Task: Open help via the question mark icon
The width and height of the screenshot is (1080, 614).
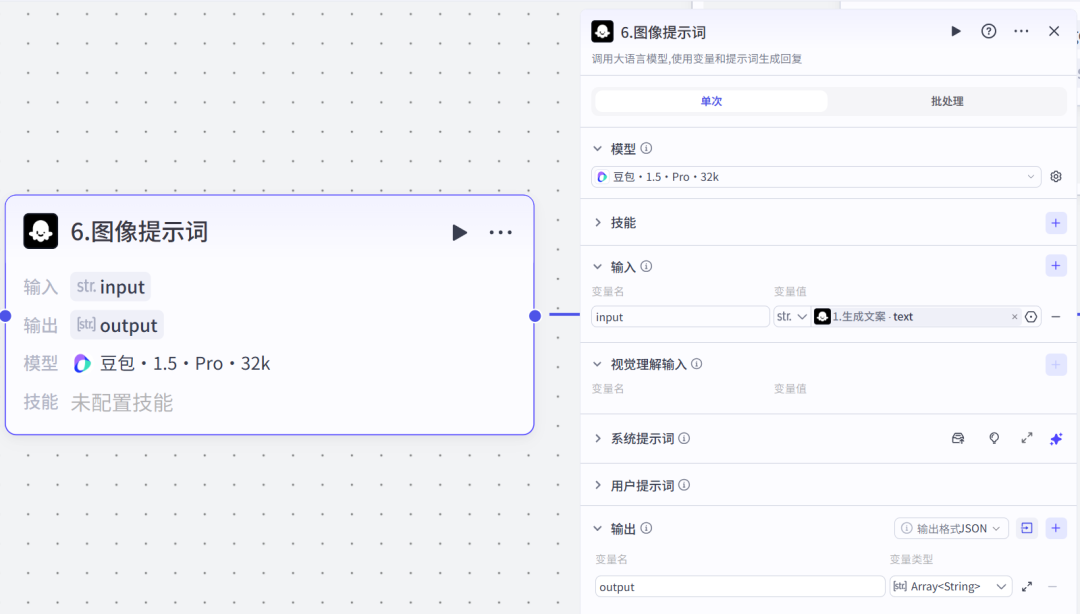Action: (x=988, y=31)
